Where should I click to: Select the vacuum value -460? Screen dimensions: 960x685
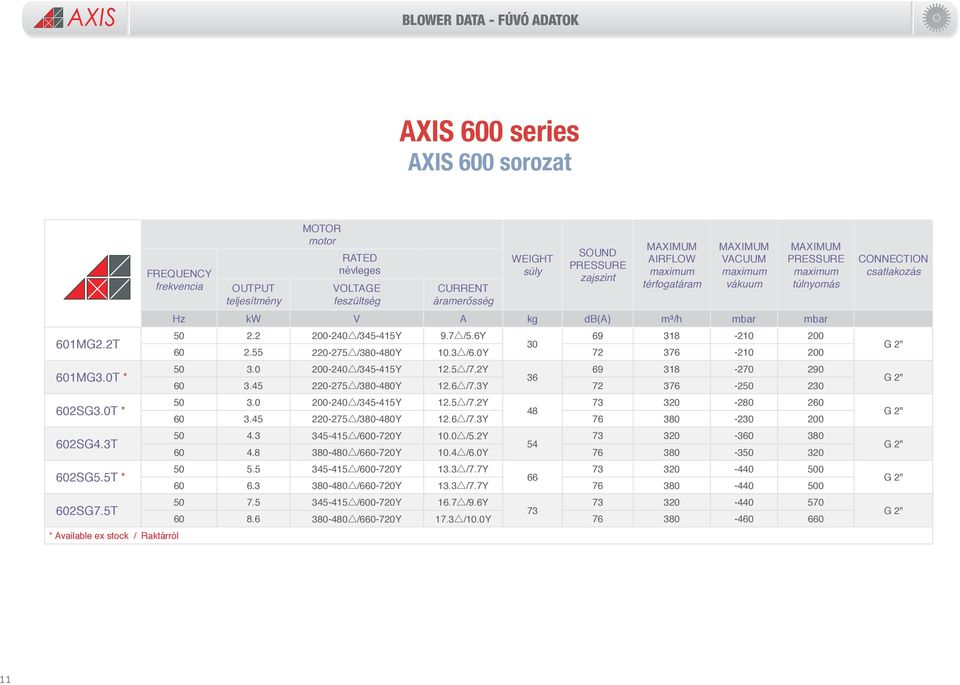tap(743, 519)
